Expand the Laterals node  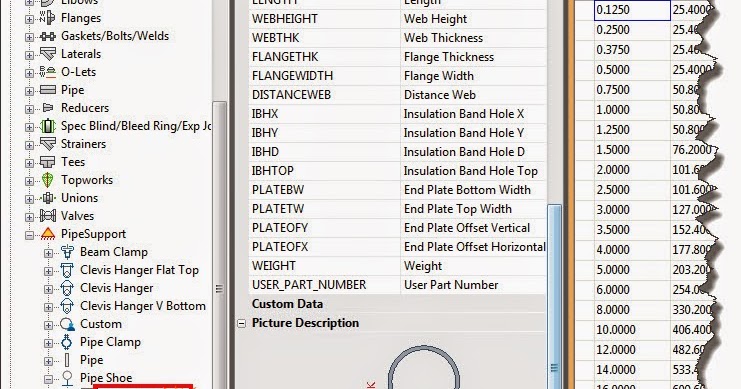(29, 55)
